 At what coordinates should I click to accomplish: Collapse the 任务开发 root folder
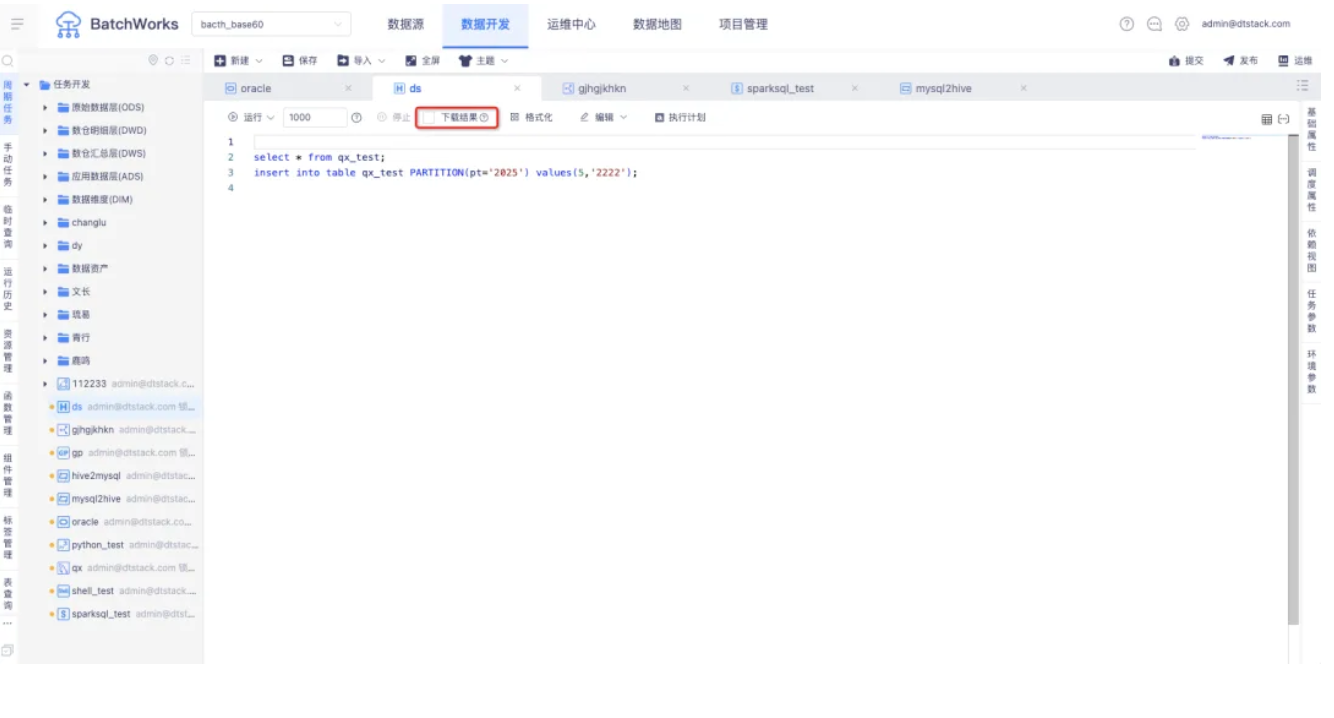coord(28,84)
